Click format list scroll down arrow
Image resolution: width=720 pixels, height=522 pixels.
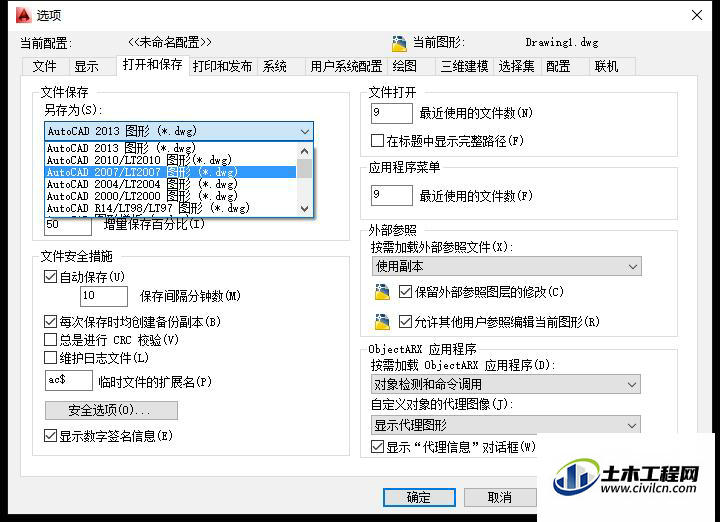[304, 208]
